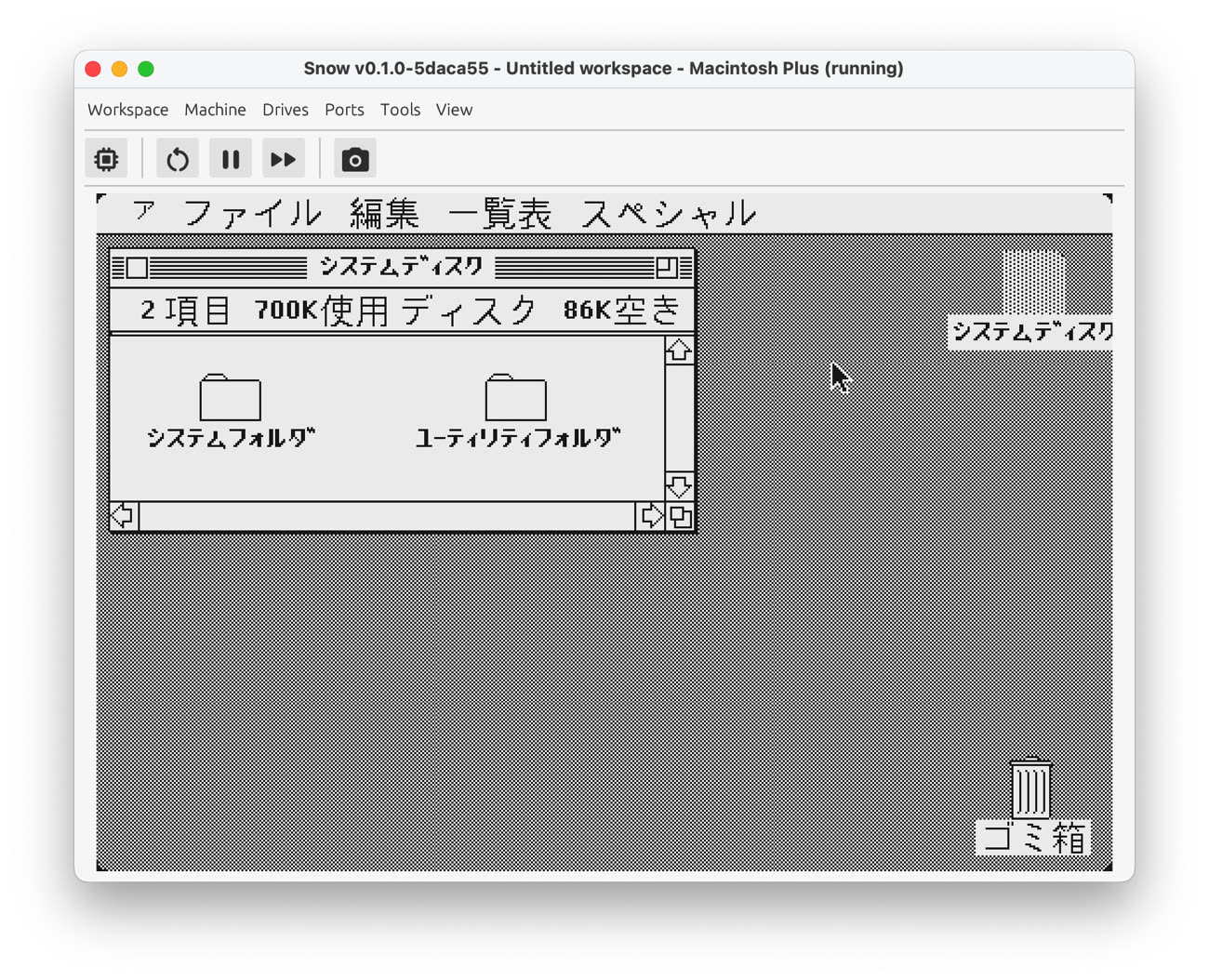Click the close box of システムディスク window
The image size is (1209, 980).
[137, 268]
